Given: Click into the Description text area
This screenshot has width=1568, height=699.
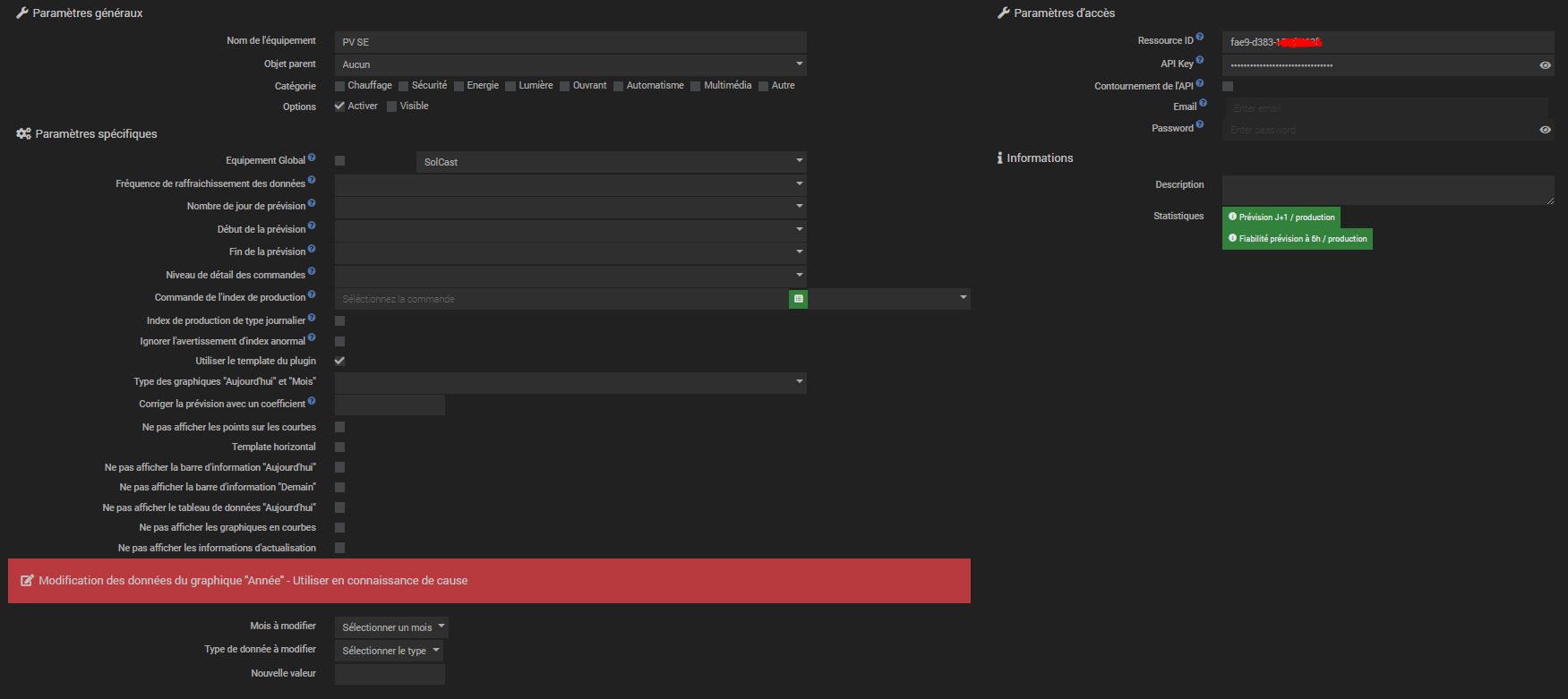Looking at the screenshot, I should [x=1388, y=191].
